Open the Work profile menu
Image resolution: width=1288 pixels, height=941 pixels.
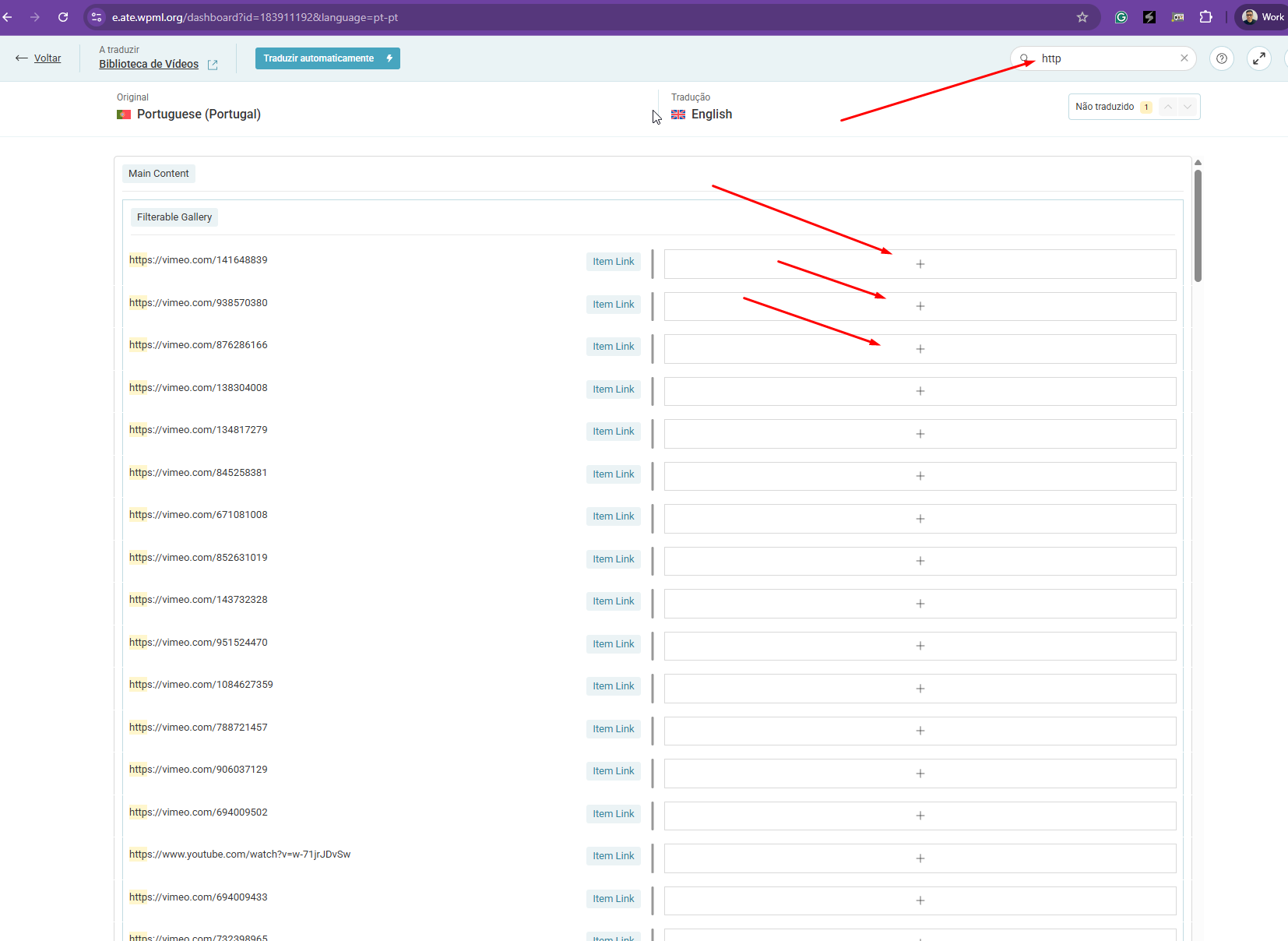1263,17
